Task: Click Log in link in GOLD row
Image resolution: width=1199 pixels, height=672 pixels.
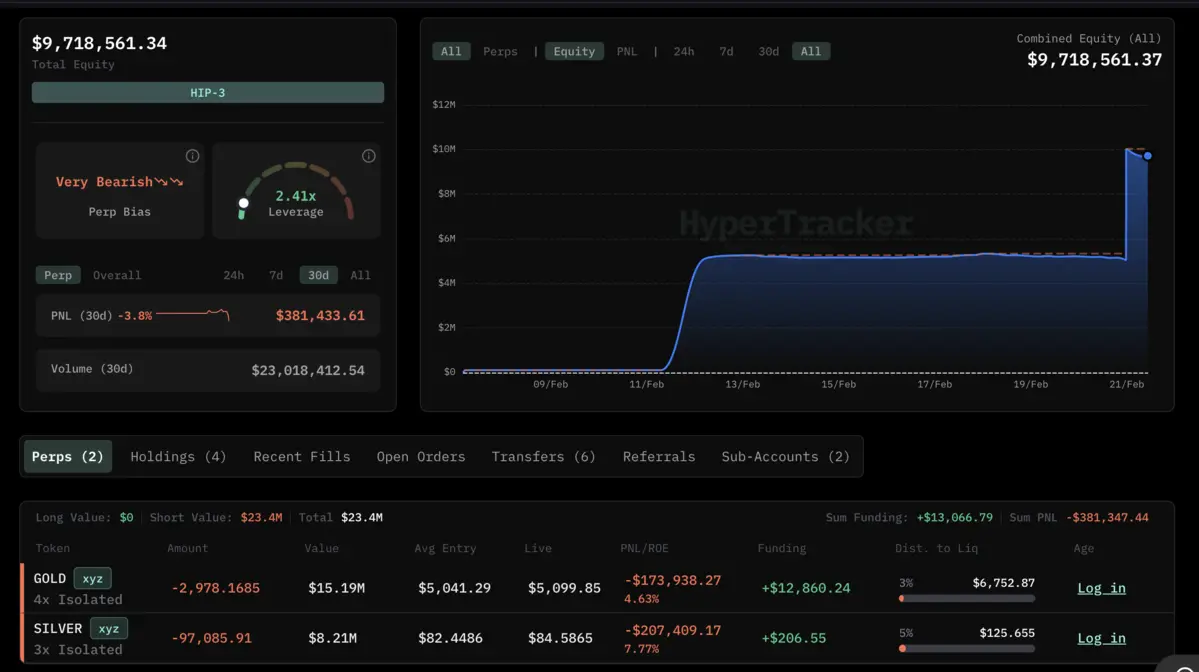Action: pyautogui.click(x=1101, y=588)
